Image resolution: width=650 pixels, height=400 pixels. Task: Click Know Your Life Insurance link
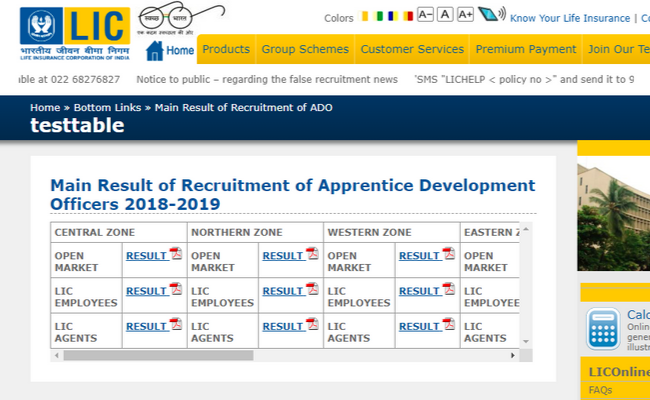click(x=570, y=18)
